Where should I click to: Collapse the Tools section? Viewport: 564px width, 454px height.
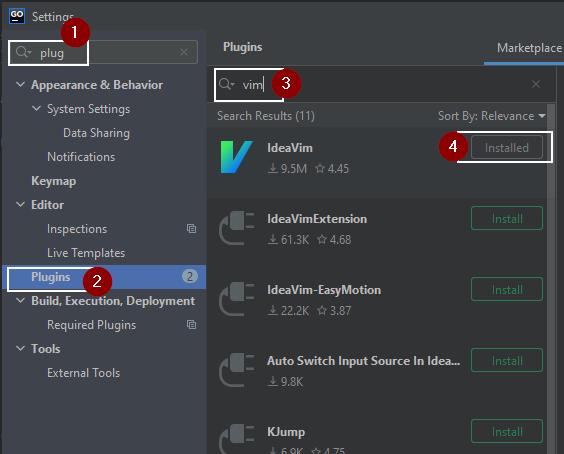click(21, 349)
